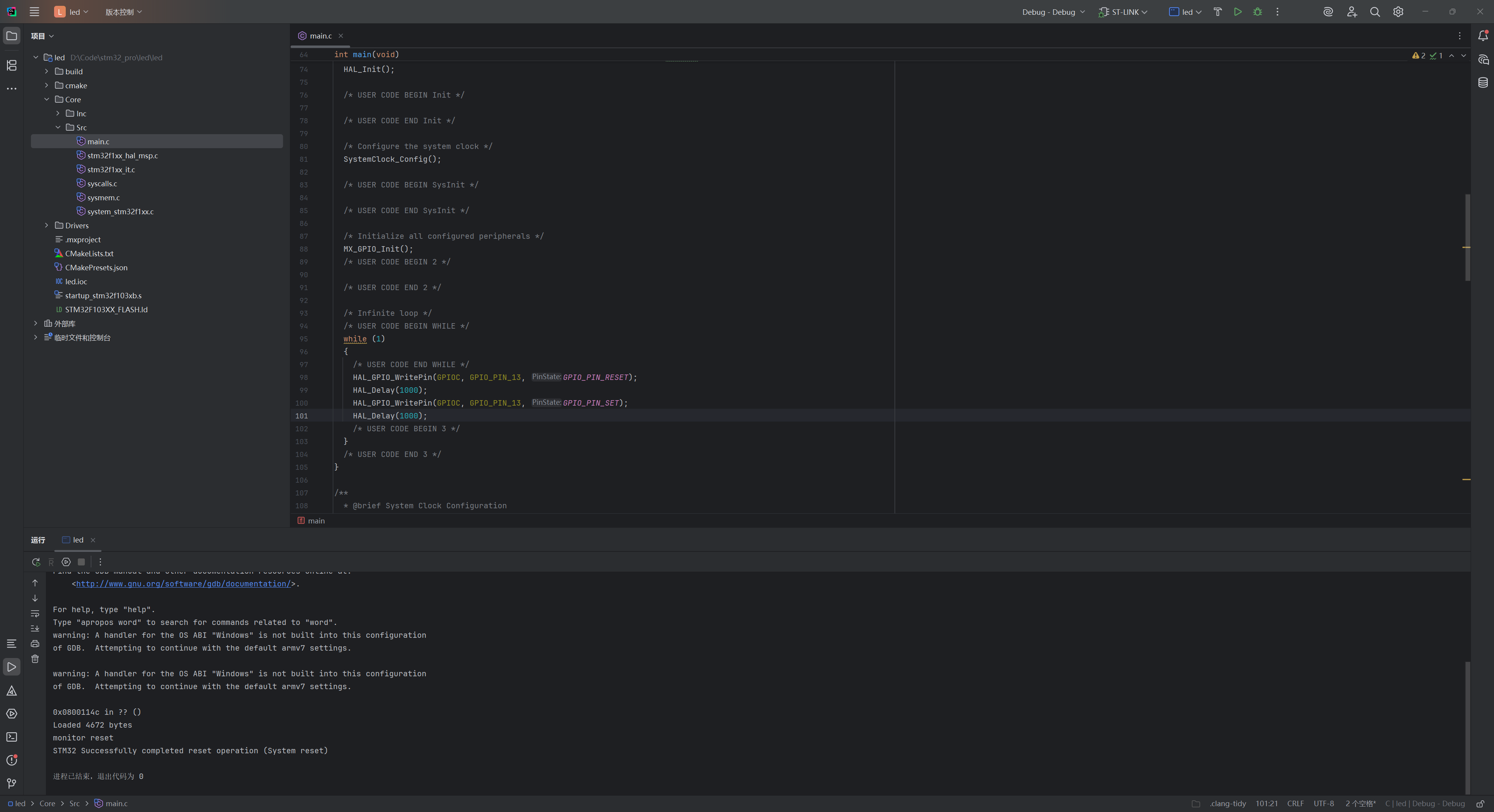Open Code With Me user icon
The height and width of the screenshot is (812, 1494).
coord(1352,12)
